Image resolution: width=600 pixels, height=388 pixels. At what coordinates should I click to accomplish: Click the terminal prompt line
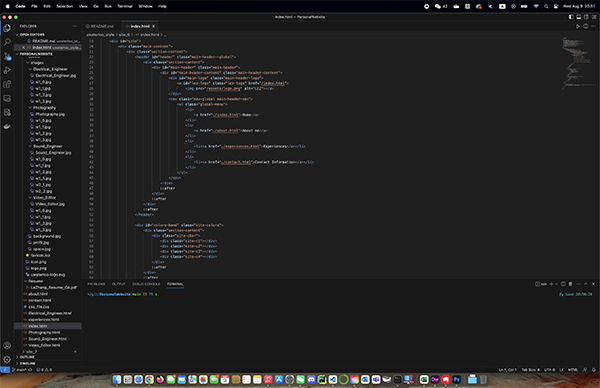pos(122,294)
